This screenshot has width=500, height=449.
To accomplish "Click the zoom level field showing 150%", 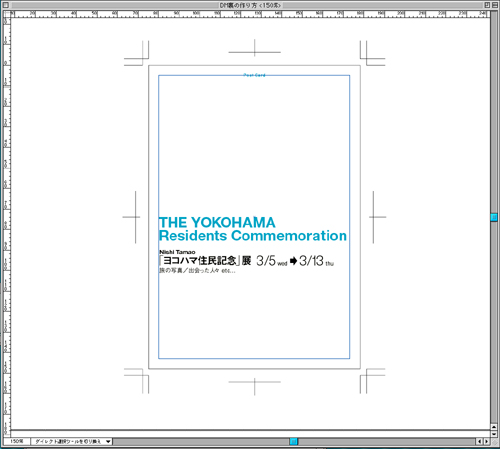I will [17, 441].
